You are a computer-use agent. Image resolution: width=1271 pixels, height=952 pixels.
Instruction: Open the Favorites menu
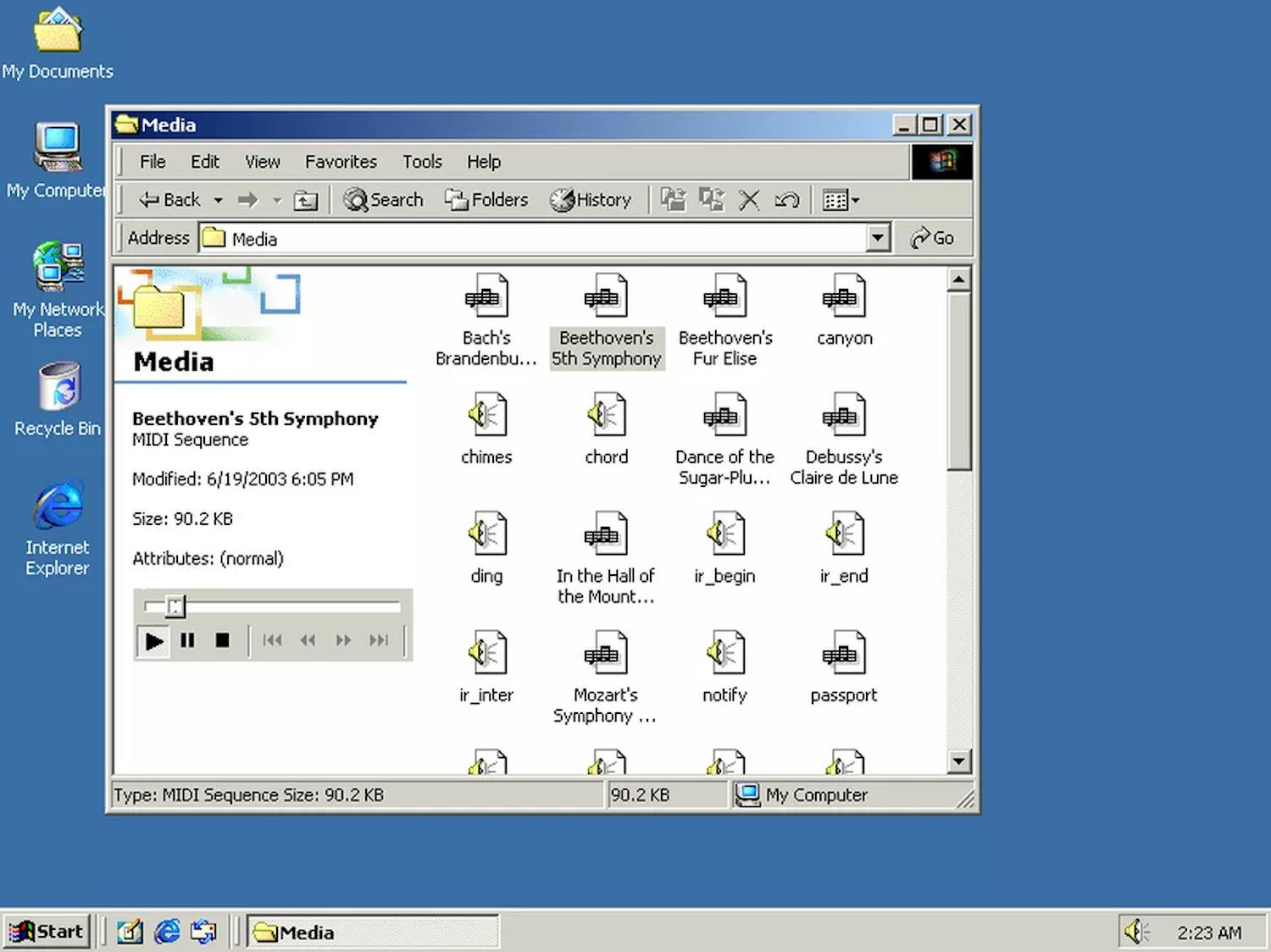click(341, 162)
